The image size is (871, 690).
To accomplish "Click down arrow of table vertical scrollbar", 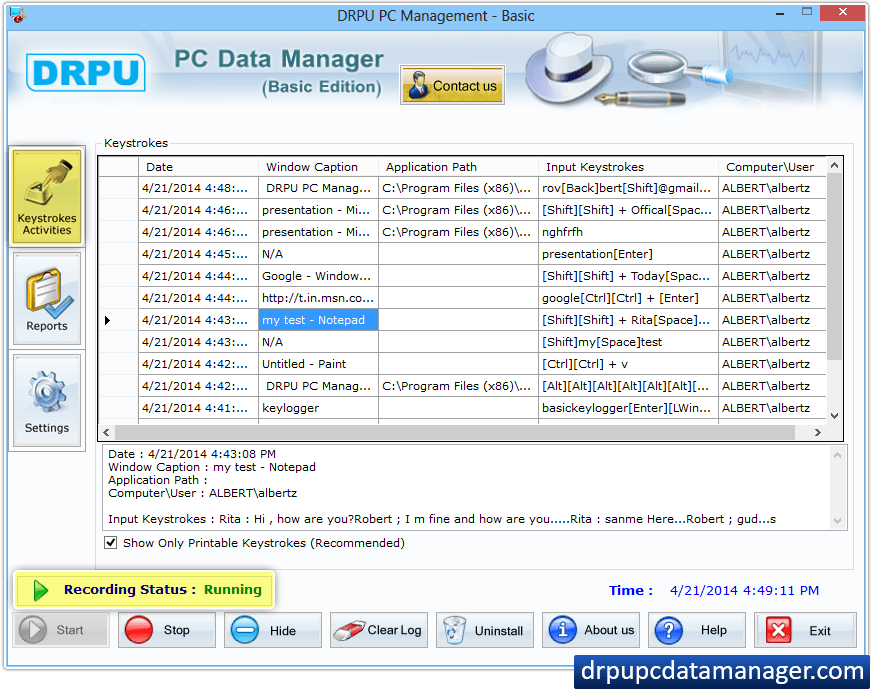I will 834,416.
